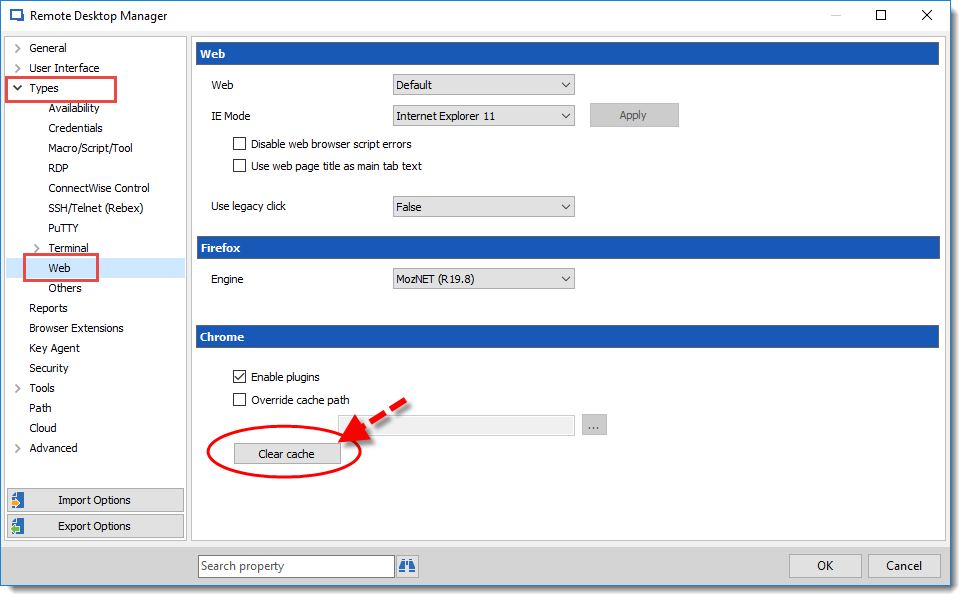Toggle the Override cache path checkbox
The image size is (966, 601).
(x=239, y=400)
